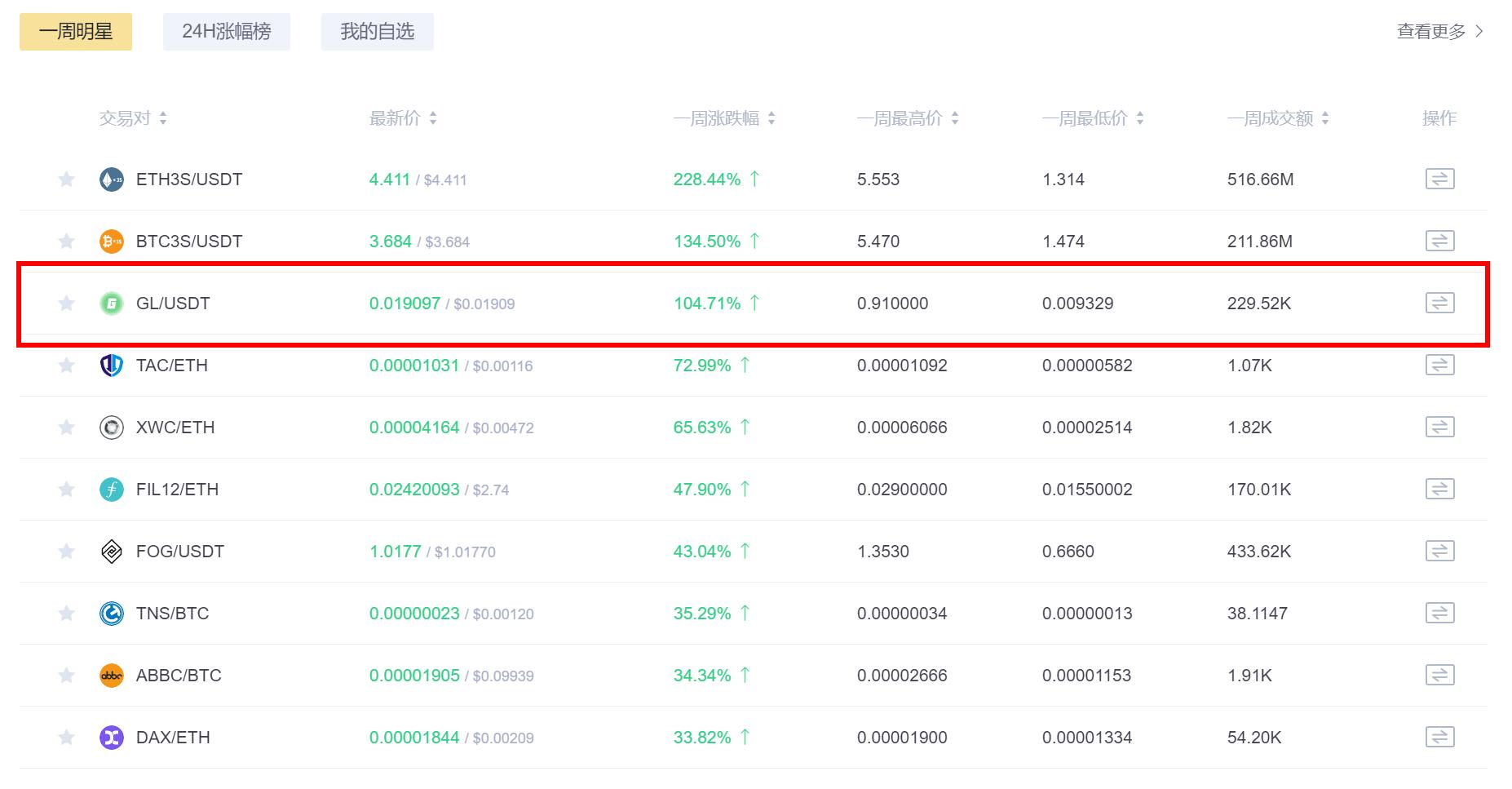
Task: Switch to the 24H涨幅榜 tab
Action: (227, 32)
